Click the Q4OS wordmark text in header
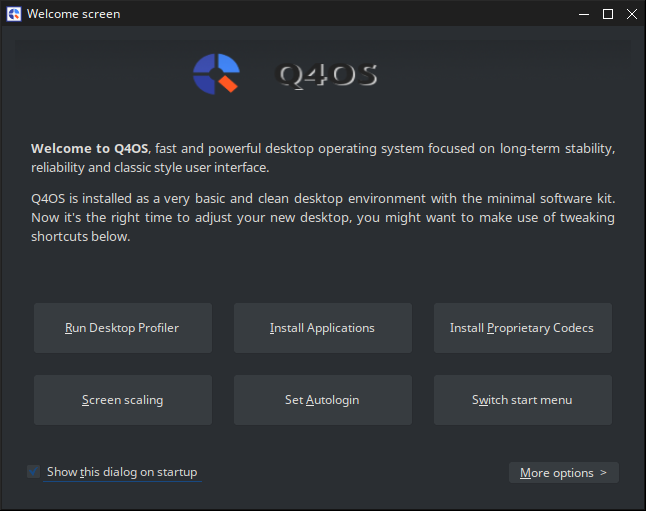The image size is (646, 511). coord(326,75)
